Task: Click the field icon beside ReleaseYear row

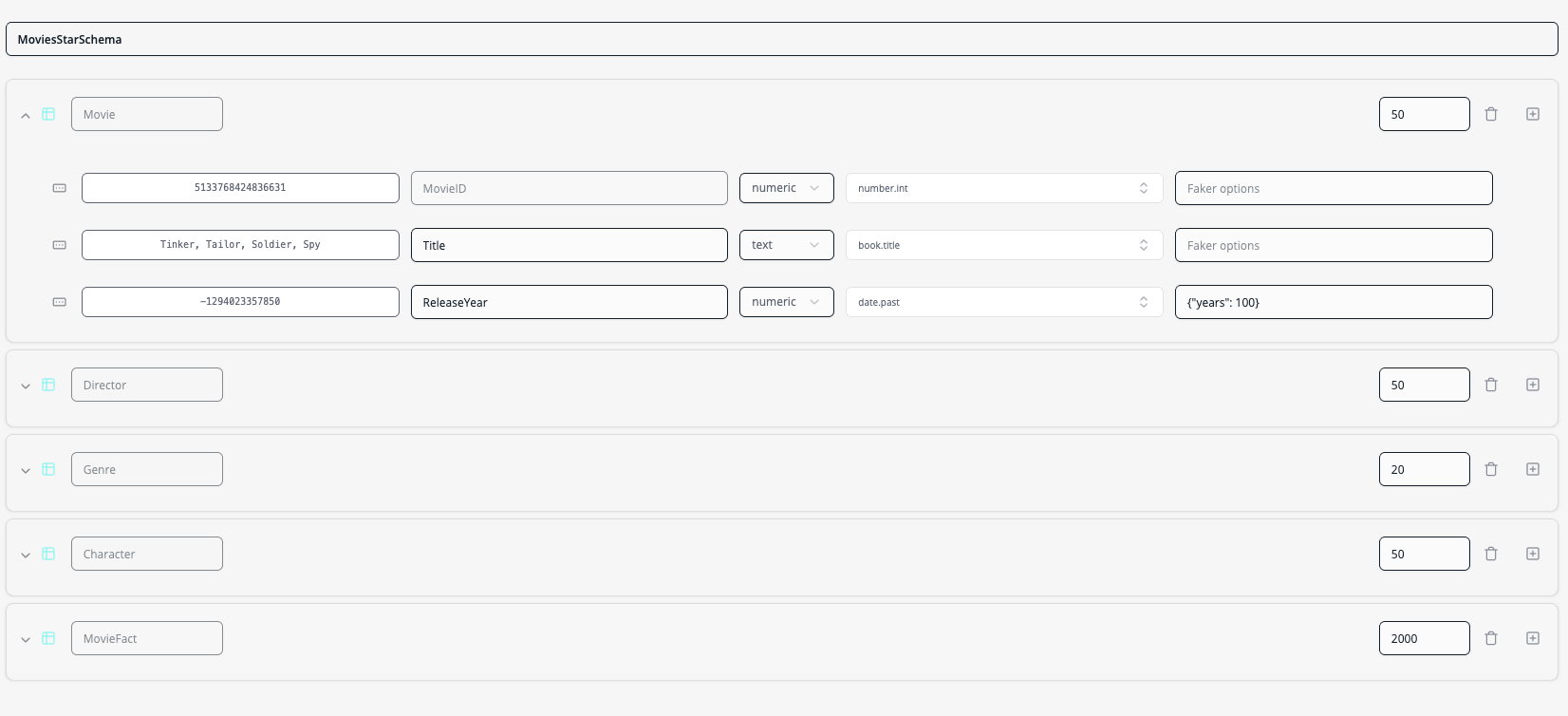Action: [x=60, y=302]
